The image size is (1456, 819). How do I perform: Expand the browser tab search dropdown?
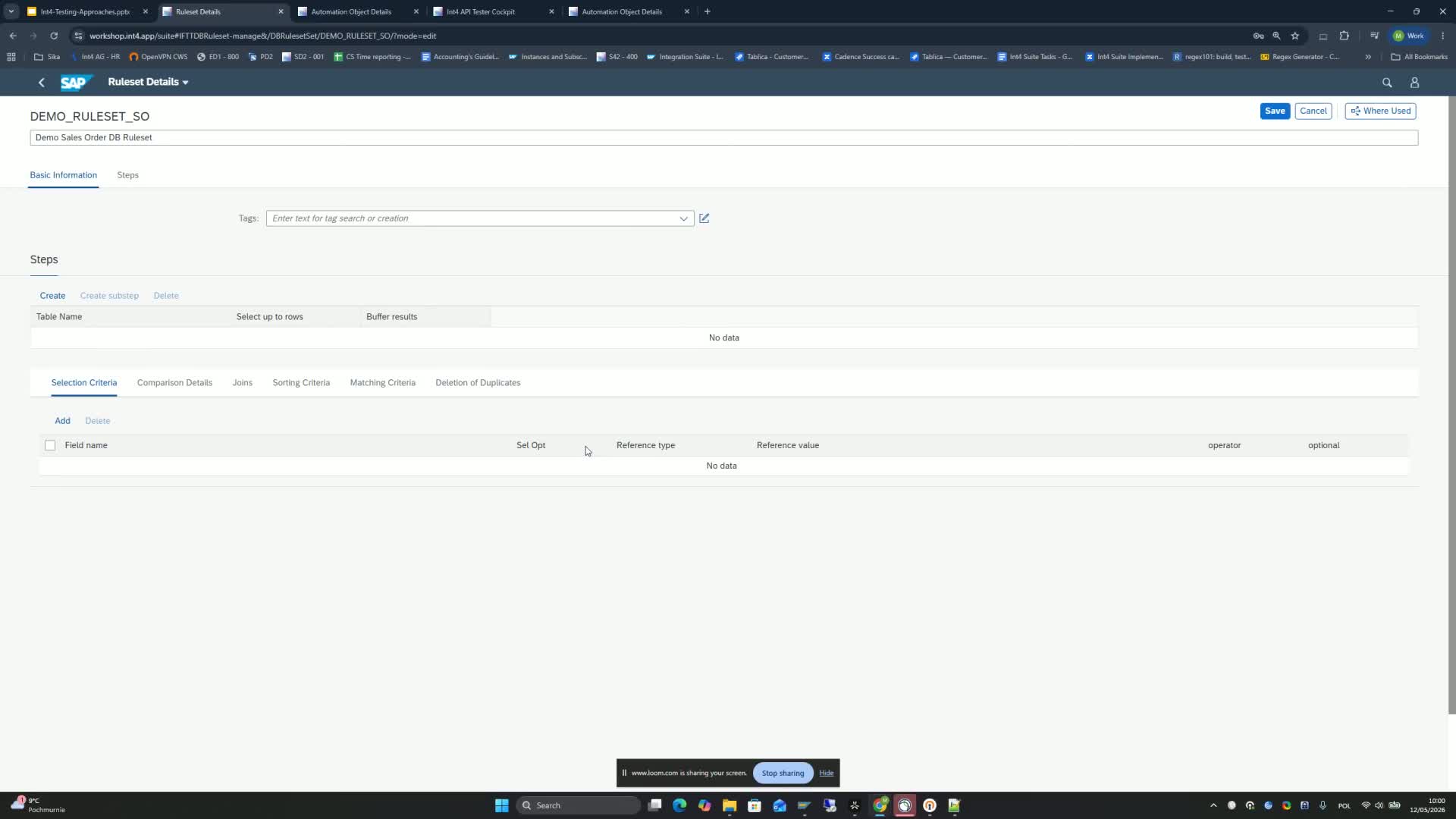point(11,11)
